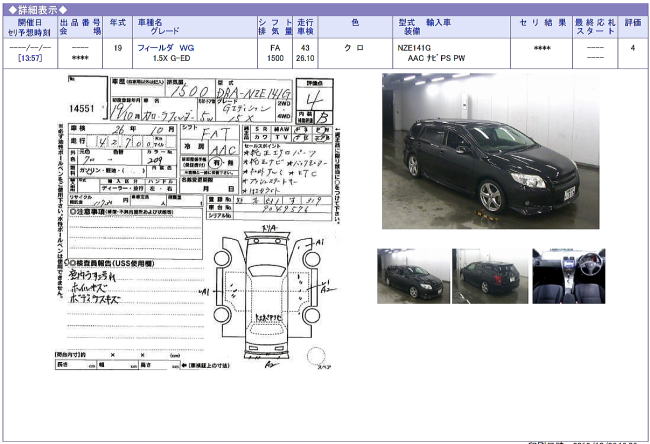Click the ◆詳細表示◆ title bar text
The height and width of the screenshot is (444, 650).
[x=38, y=10]
